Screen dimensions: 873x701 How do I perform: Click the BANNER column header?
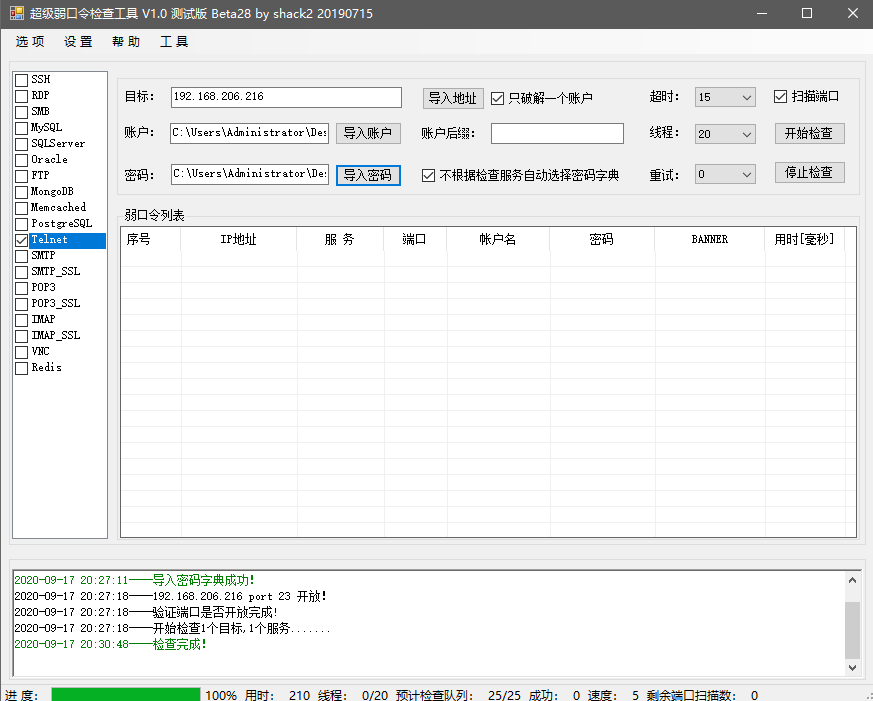(710, 239)
